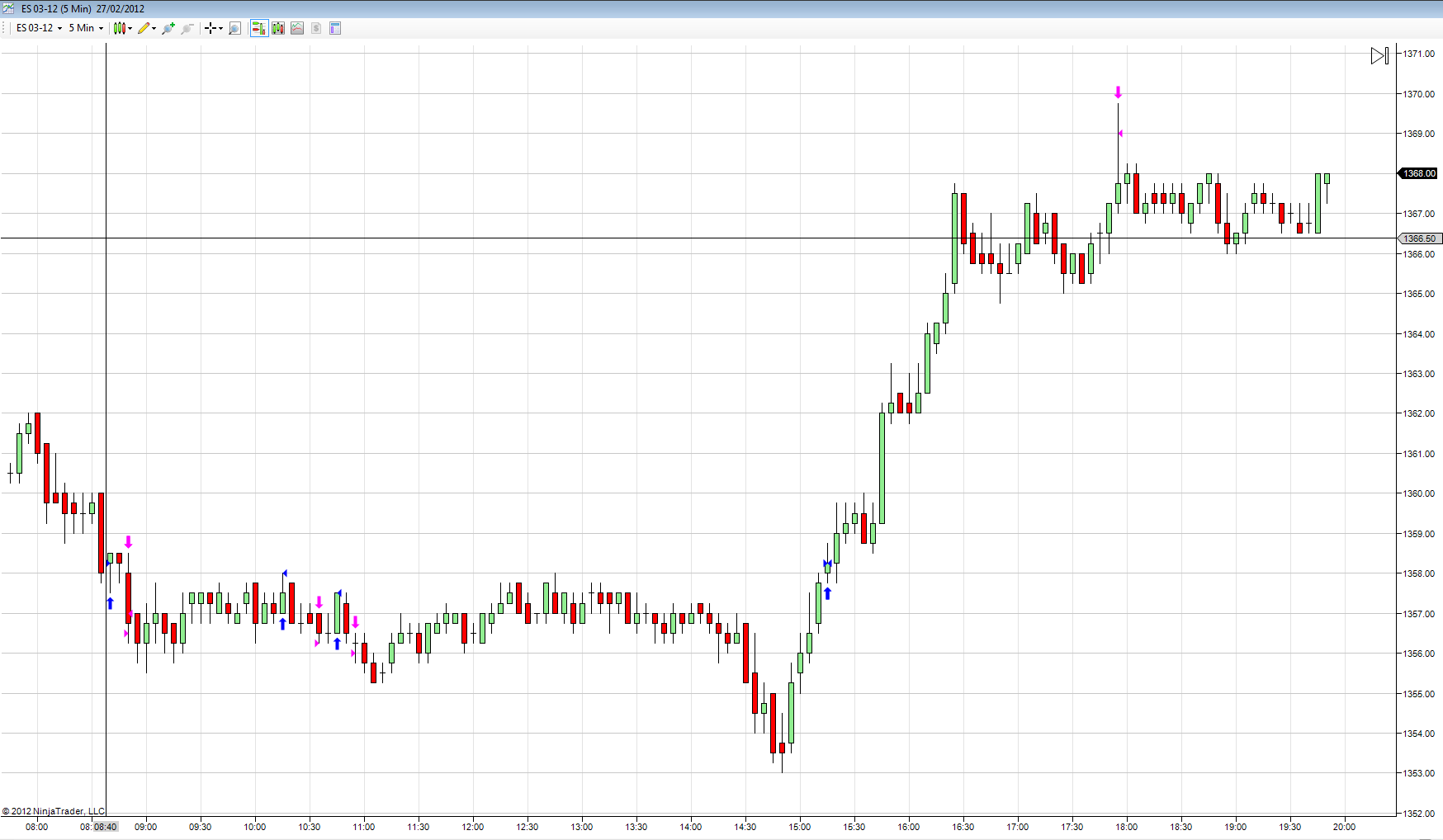Click the 08:00 time axis label
The width and height of the screenshot is (1443, 840).
pos(37,827)
